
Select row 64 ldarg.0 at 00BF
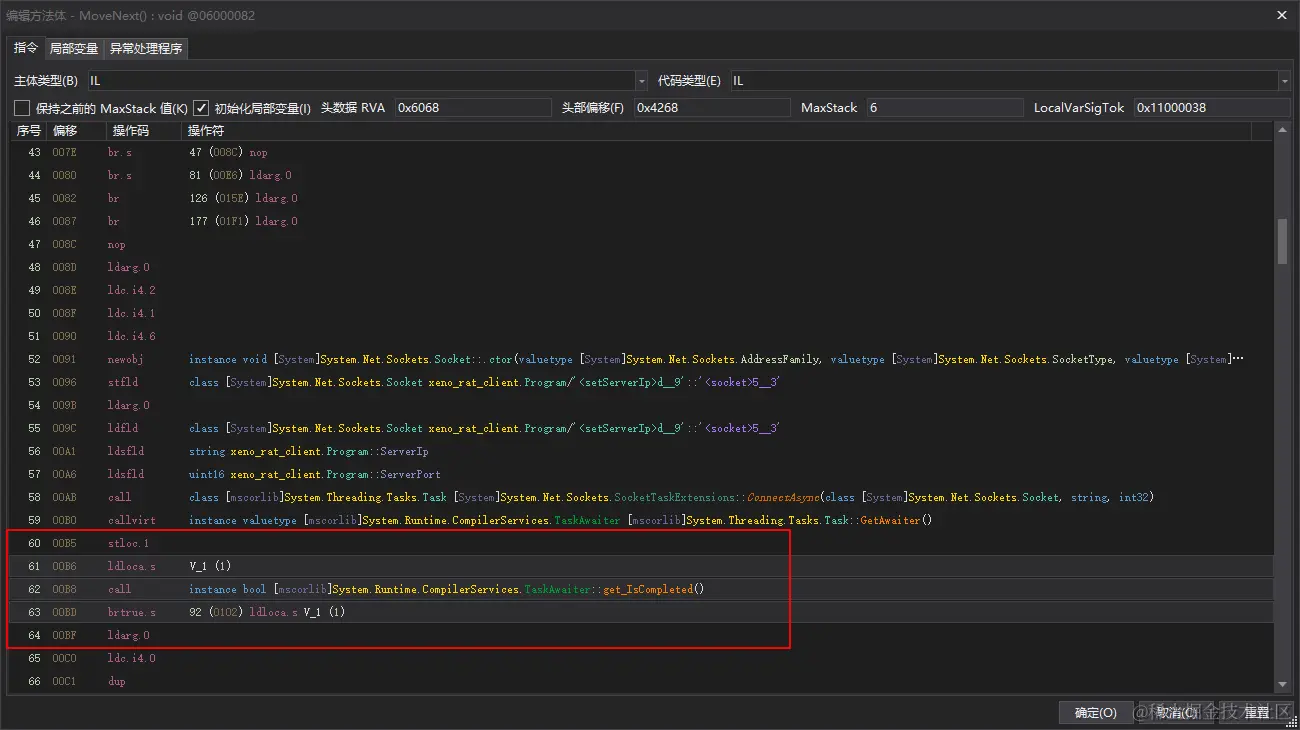point(641,635)
